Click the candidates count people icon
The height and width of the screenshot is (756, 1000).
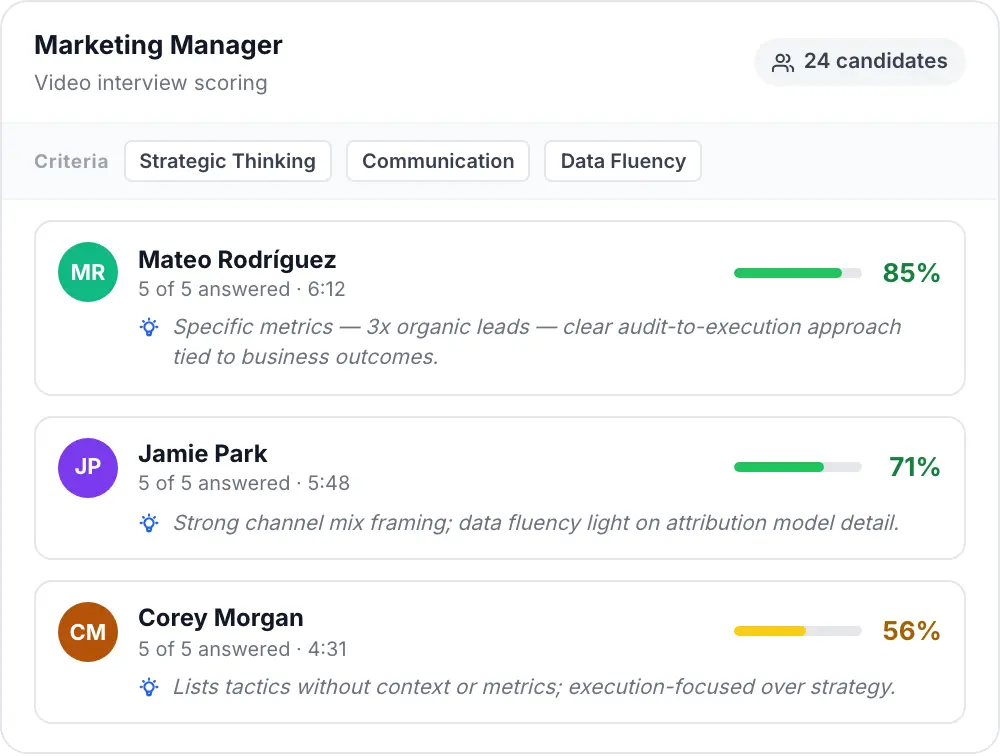coord(782,61)
